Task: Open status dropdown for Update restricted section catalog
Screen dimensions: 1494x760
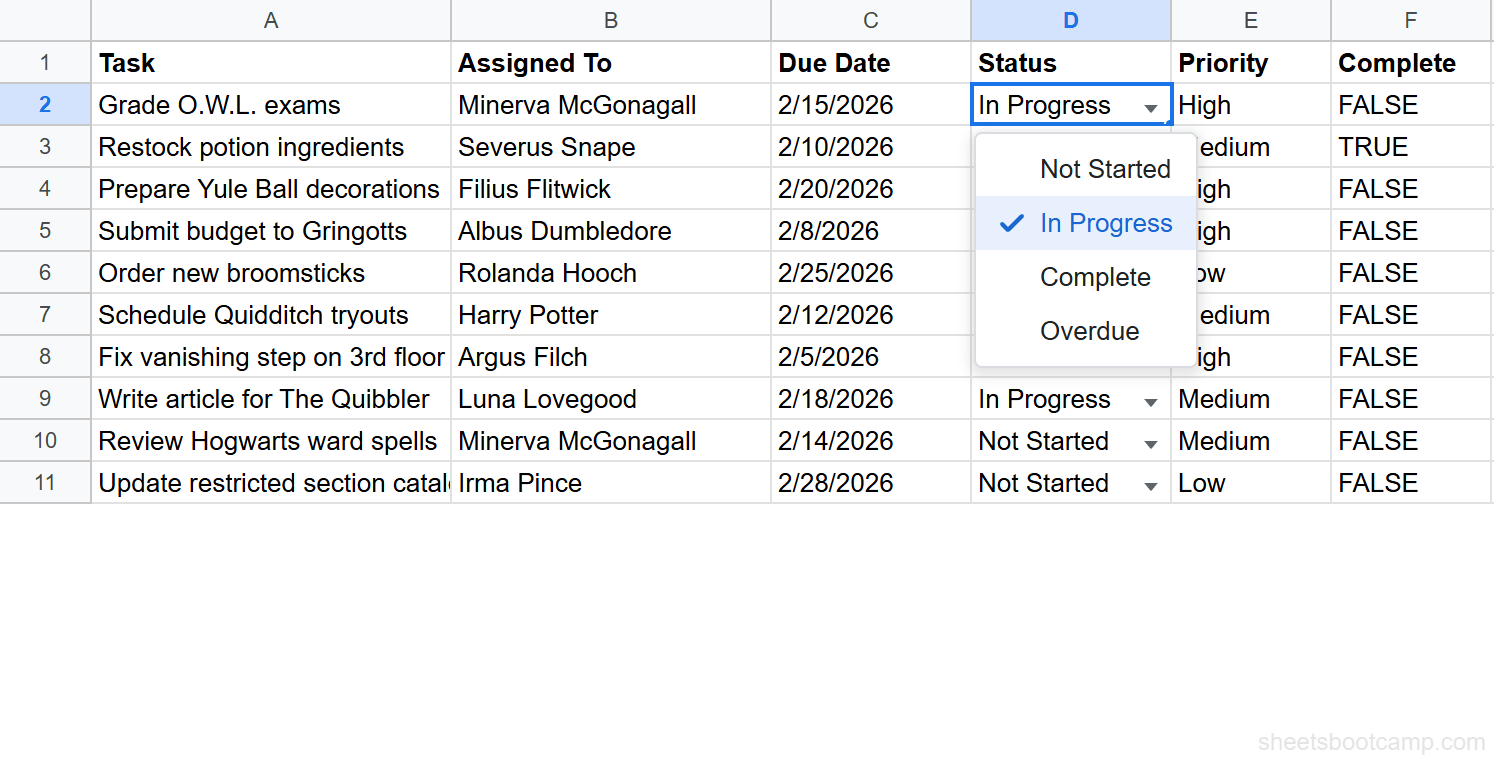Action: tap(1152, 483)
